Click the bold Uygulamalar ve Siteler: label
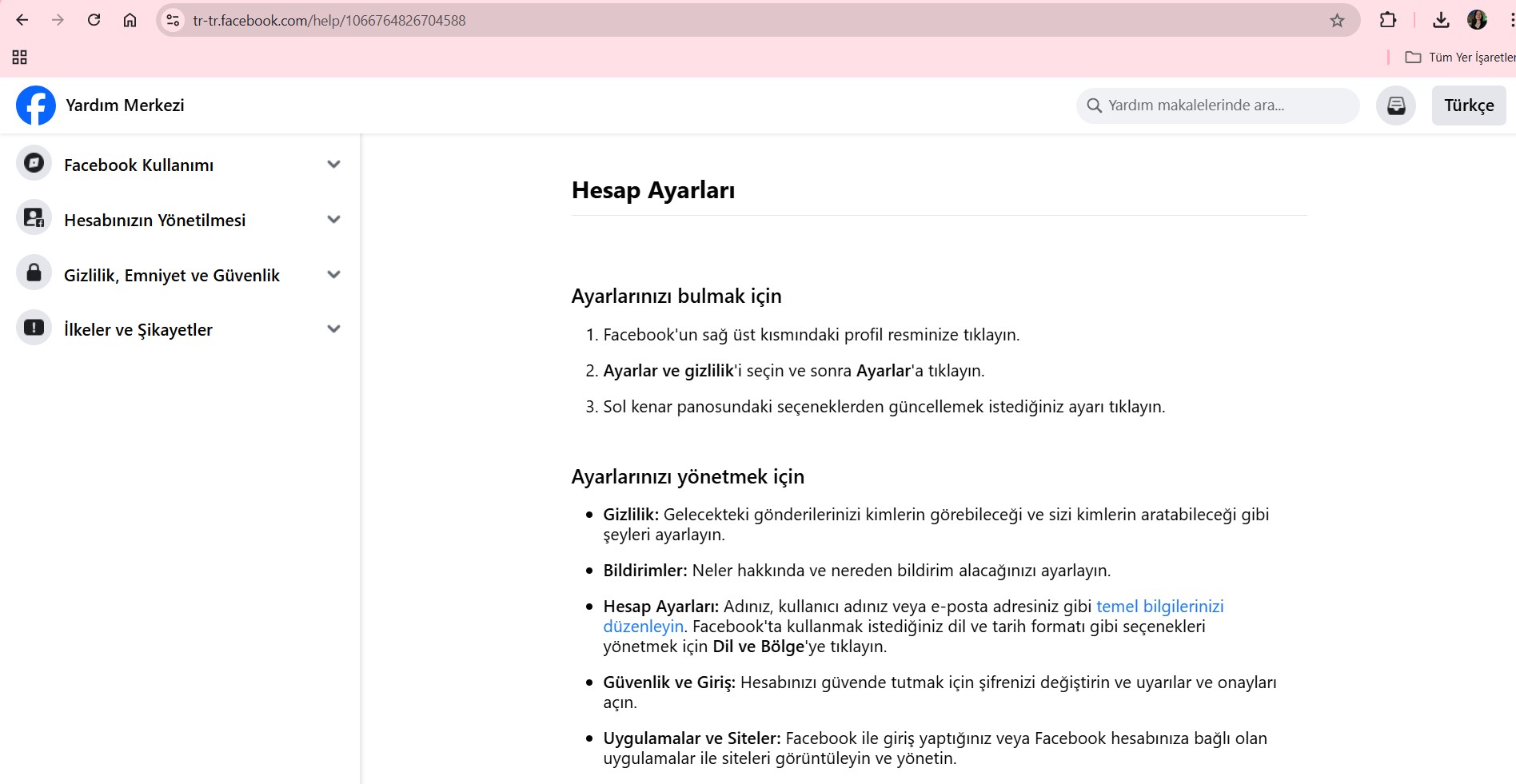1516x784 pixels. [x=692, y=738]
